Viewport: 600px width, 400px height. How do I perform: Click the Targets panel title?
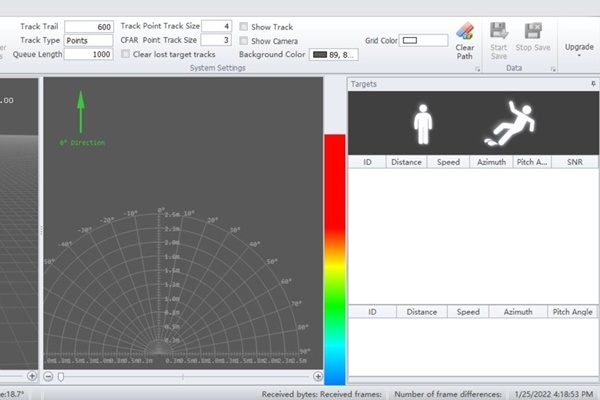tap(364, 84)
